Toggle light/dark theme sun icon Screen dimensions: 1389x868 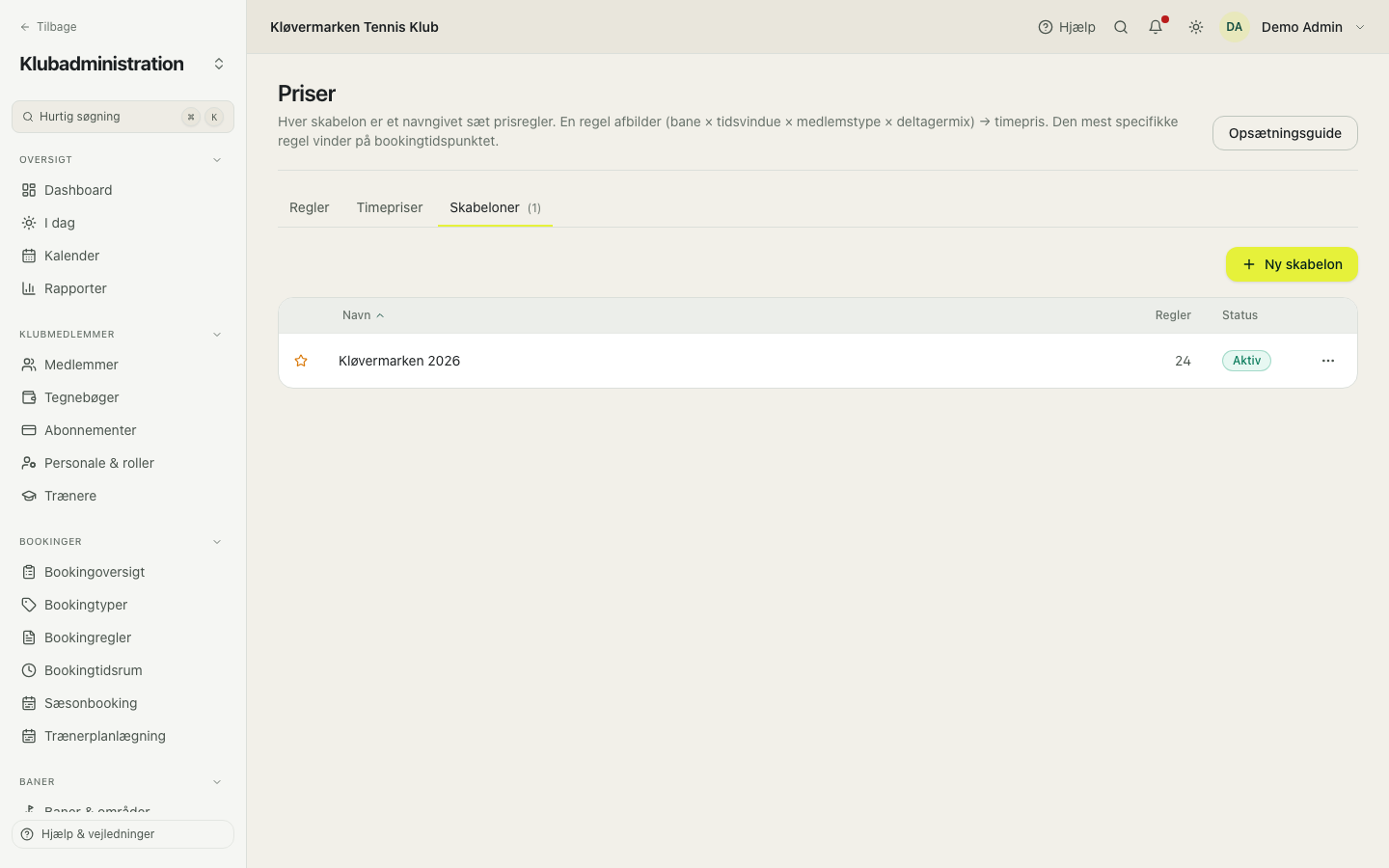1196,27
